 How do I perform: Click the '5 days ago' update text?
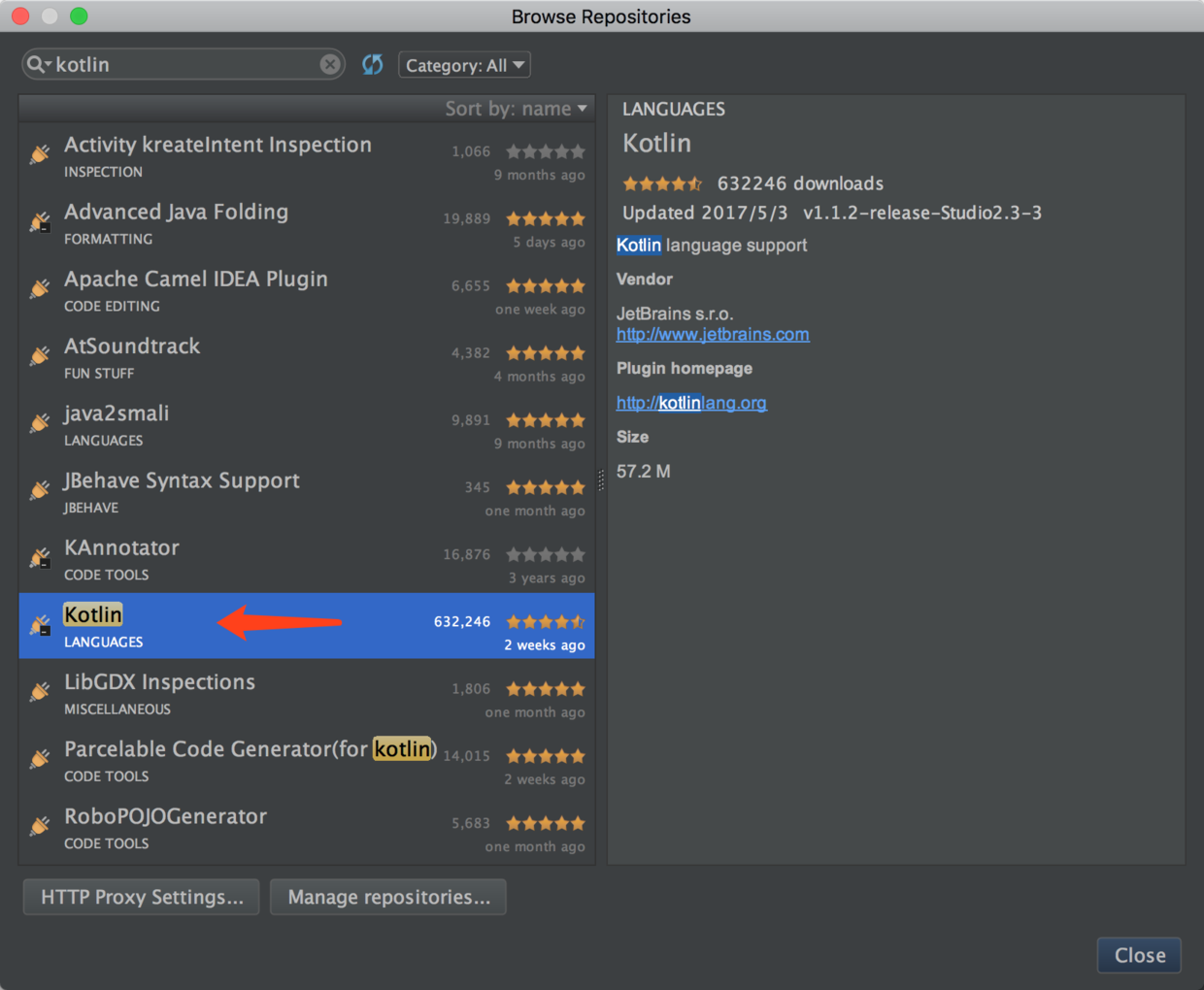549,242
